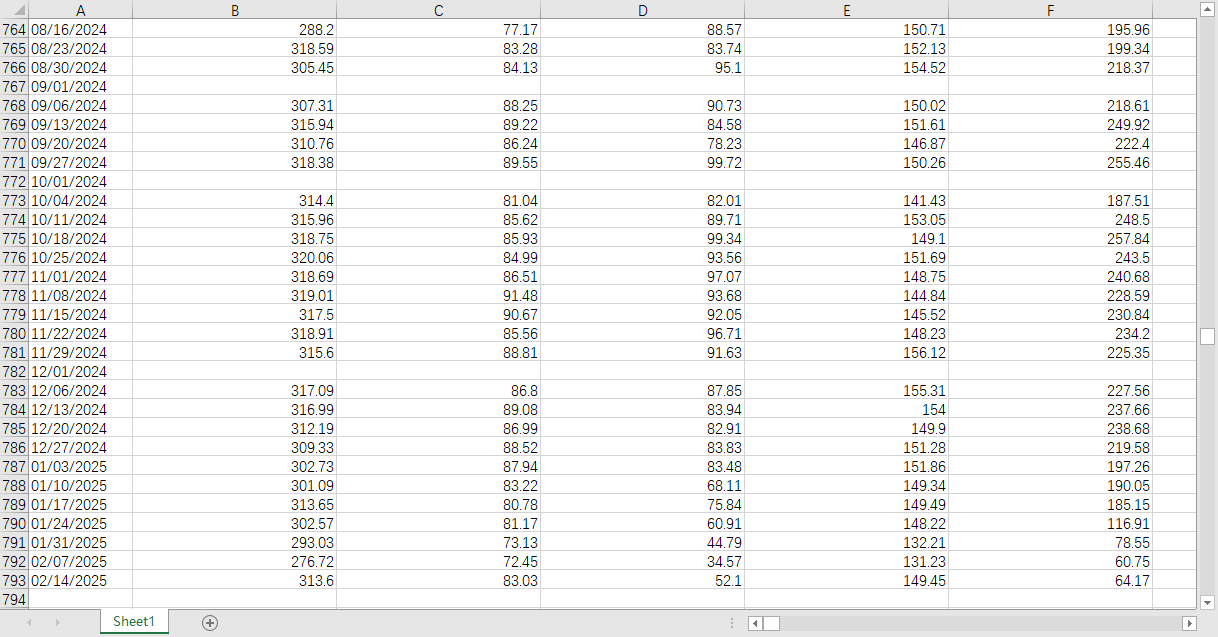Image resolution: width=1218 pixels, height=637 pixels.
Task: Select row 764 header
Action: coord(14,30)
